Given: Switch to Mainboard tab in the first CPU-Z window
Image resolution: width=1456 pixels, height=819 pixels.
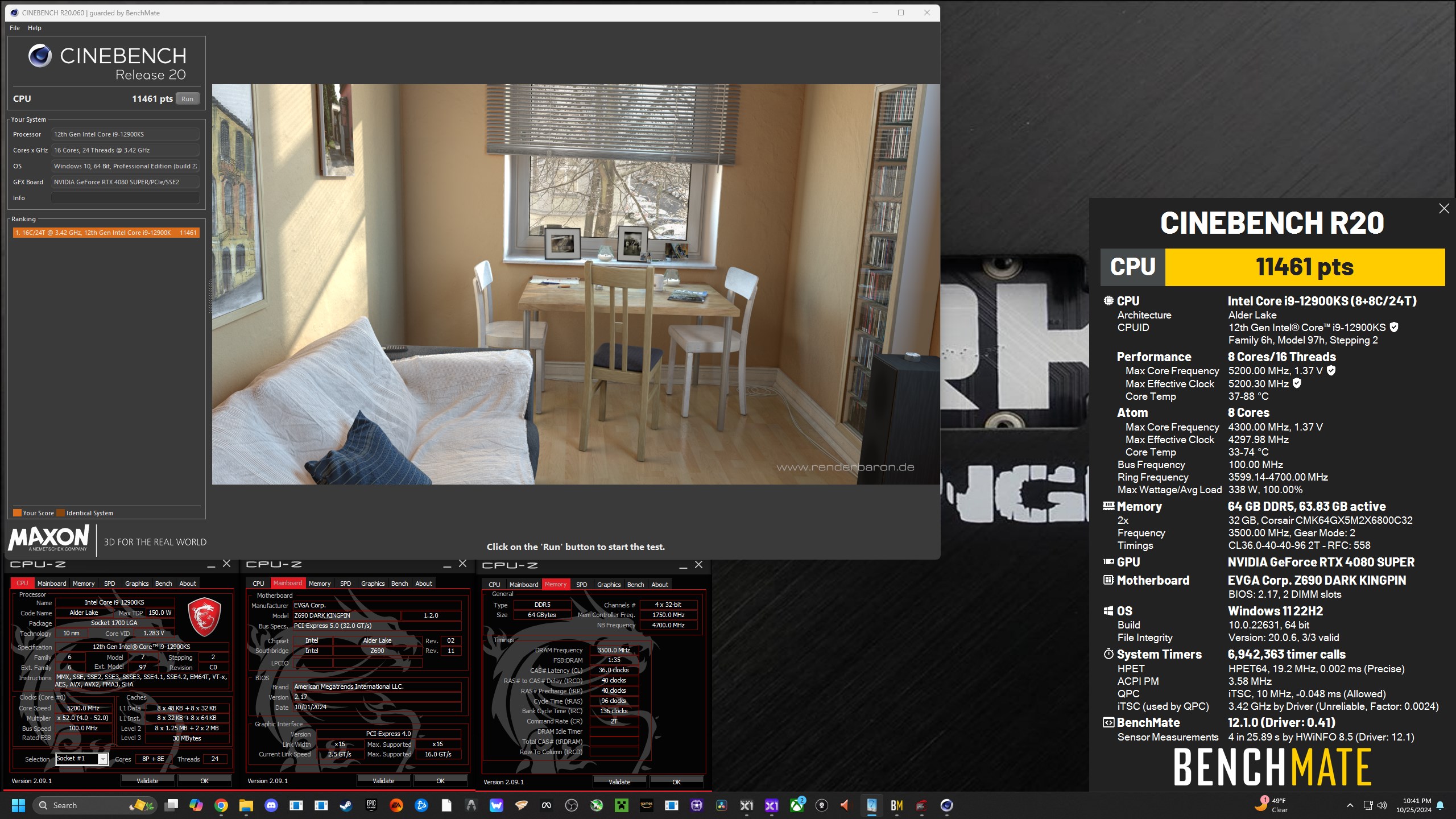Looking at the screenshot, I should pyautogui.click(x=52, y=584).
